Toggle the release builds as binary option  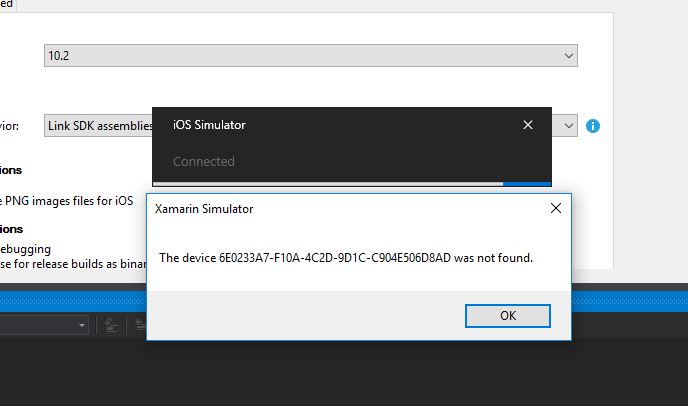coord(73,264)
